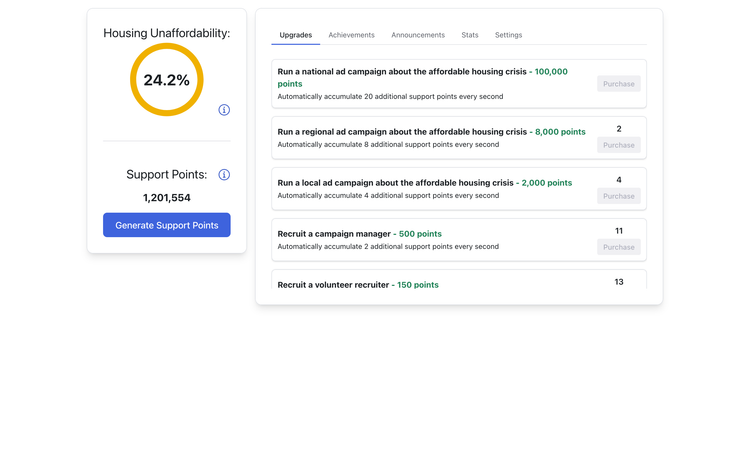Purchase the campaign manager recruit upgrade
Viewport: 750px width, 459px height.
pyautogui.click(x=618, y=247)
